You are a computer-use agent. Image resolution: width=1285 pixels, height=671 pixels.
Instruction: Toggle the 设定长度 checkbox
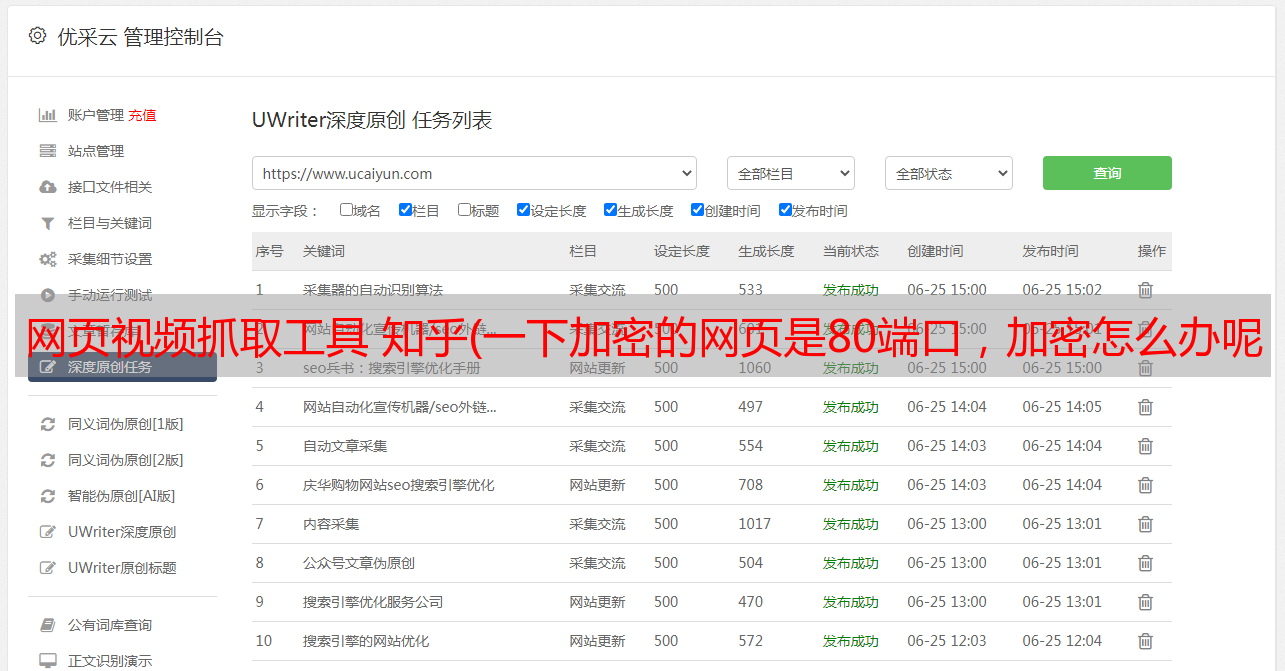click(523, 210)
